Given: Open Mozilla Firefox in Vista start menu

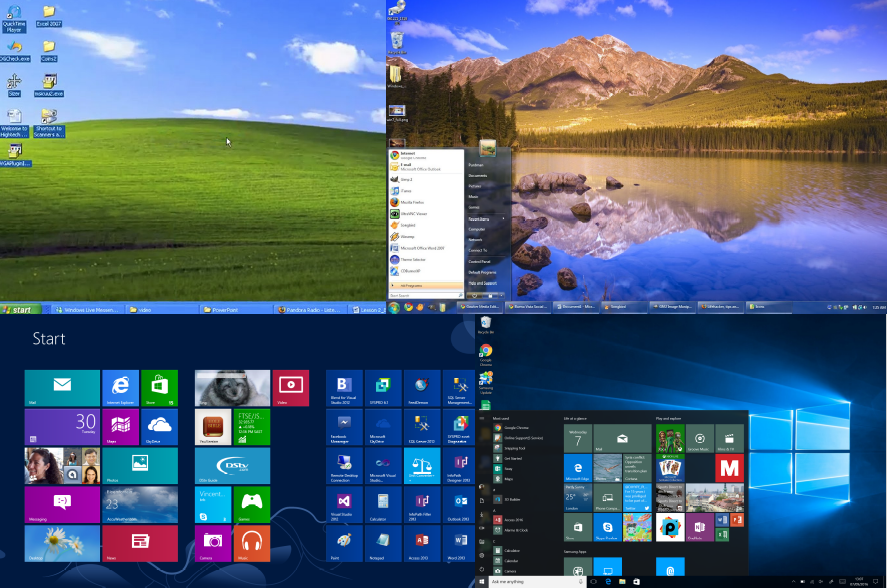Looking at the screenshot, I should point(426,202).
